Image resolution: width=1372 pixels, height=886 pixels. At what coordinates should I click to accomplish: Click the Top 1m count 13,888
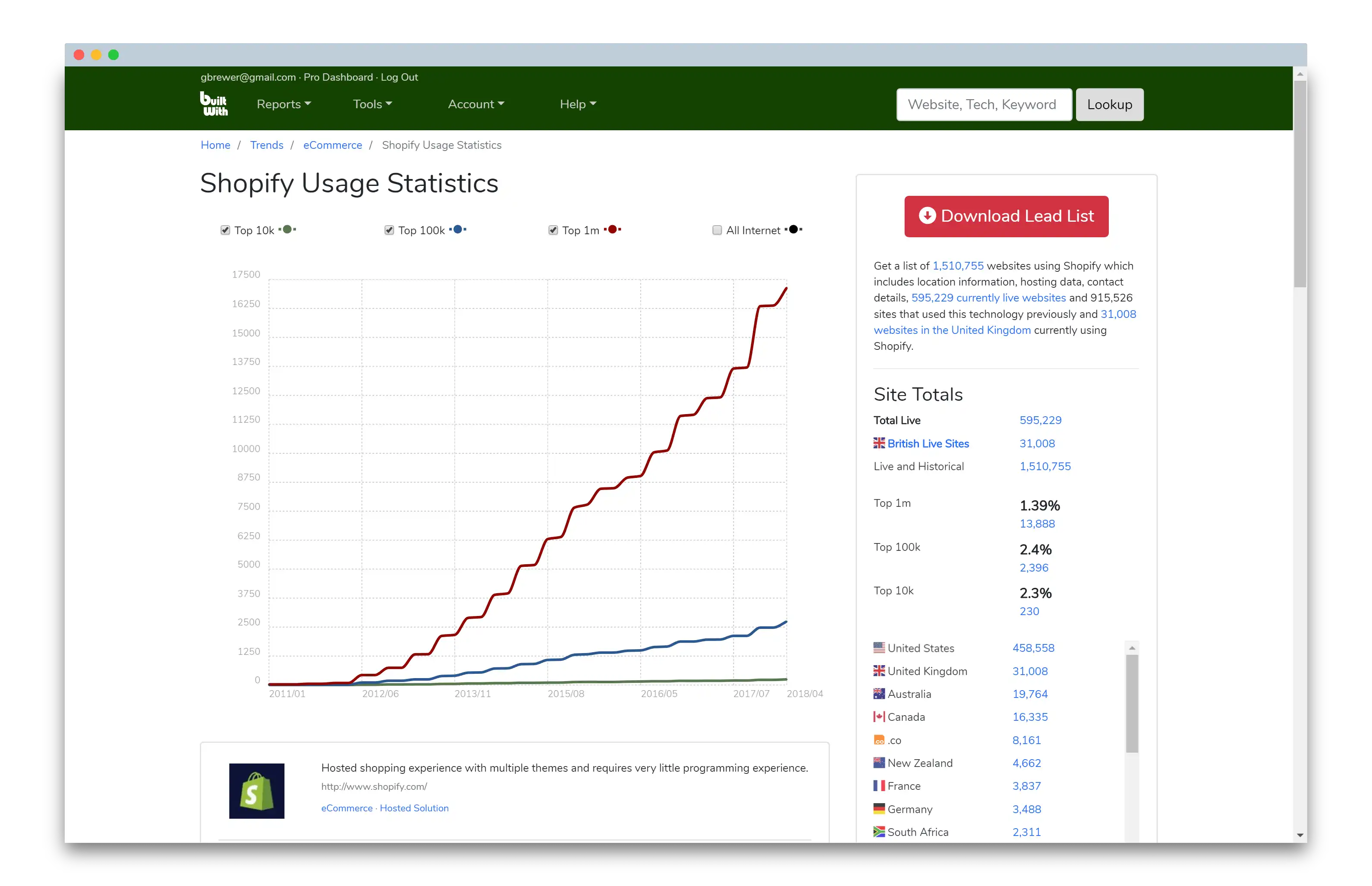click(x=1037, y=524)
